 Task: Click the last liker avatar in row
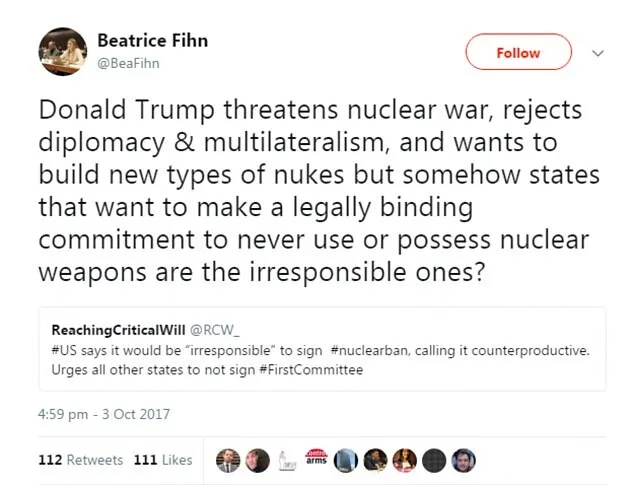[x=463, y=460]
